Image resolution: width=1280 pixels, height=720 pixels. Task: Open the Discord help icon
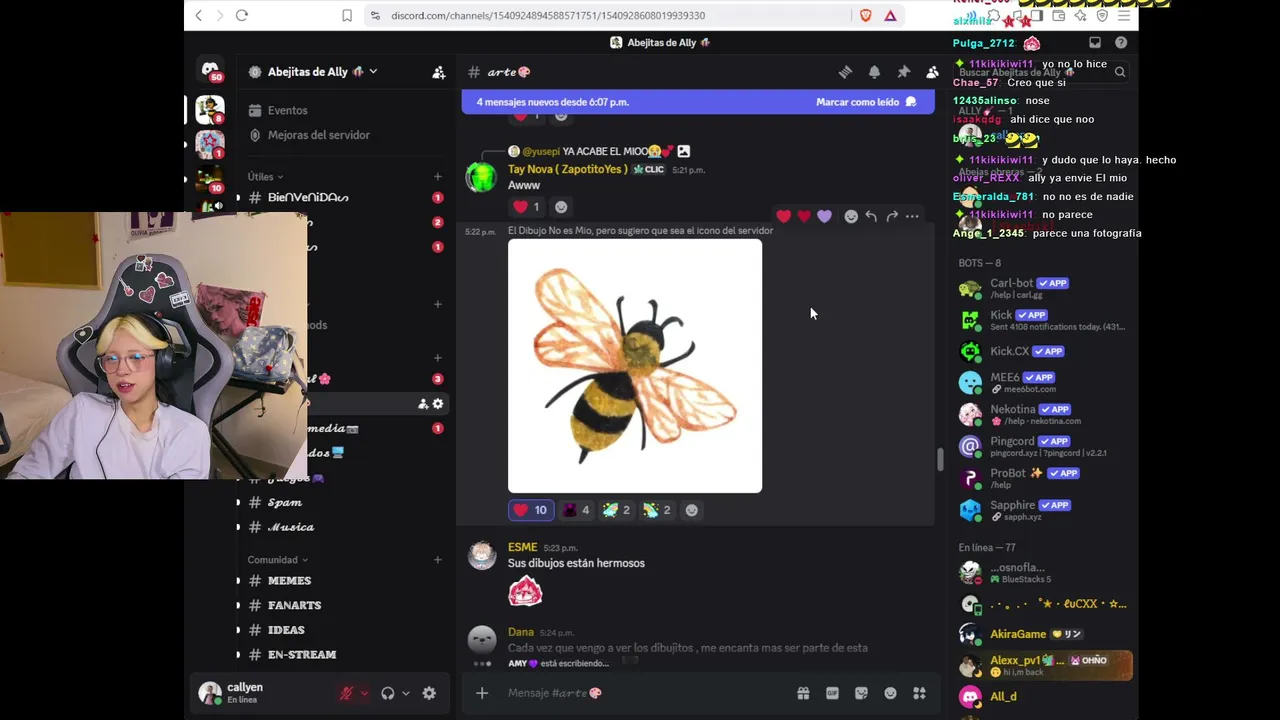tap(1121, 43)
